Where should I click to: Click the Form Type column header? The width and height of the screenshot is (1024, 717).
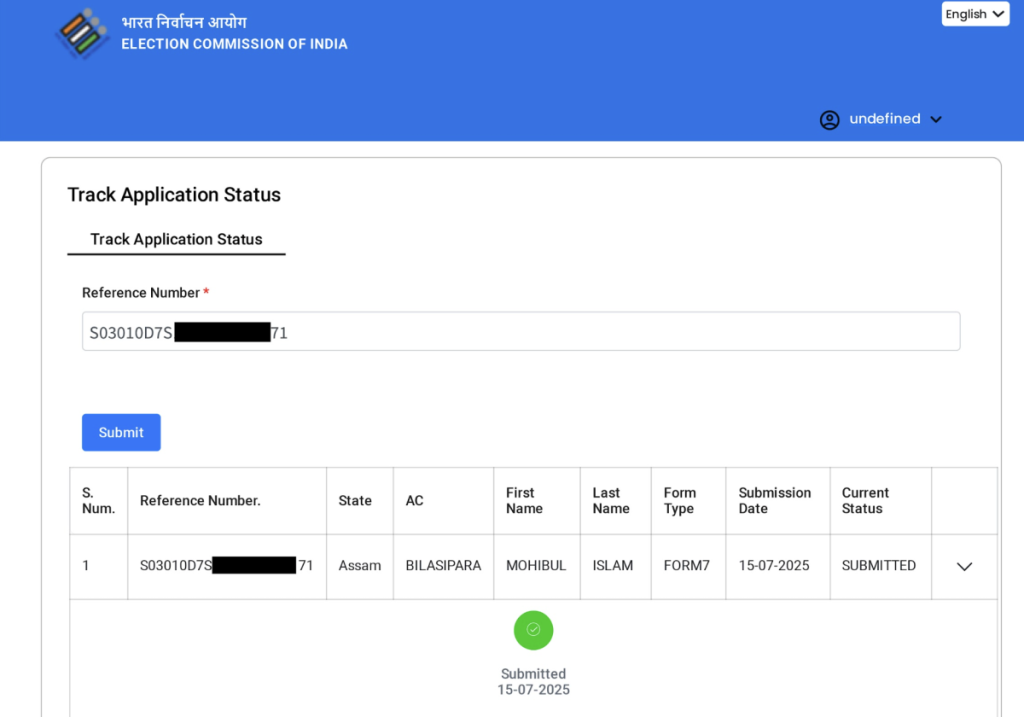coord(680,501)
